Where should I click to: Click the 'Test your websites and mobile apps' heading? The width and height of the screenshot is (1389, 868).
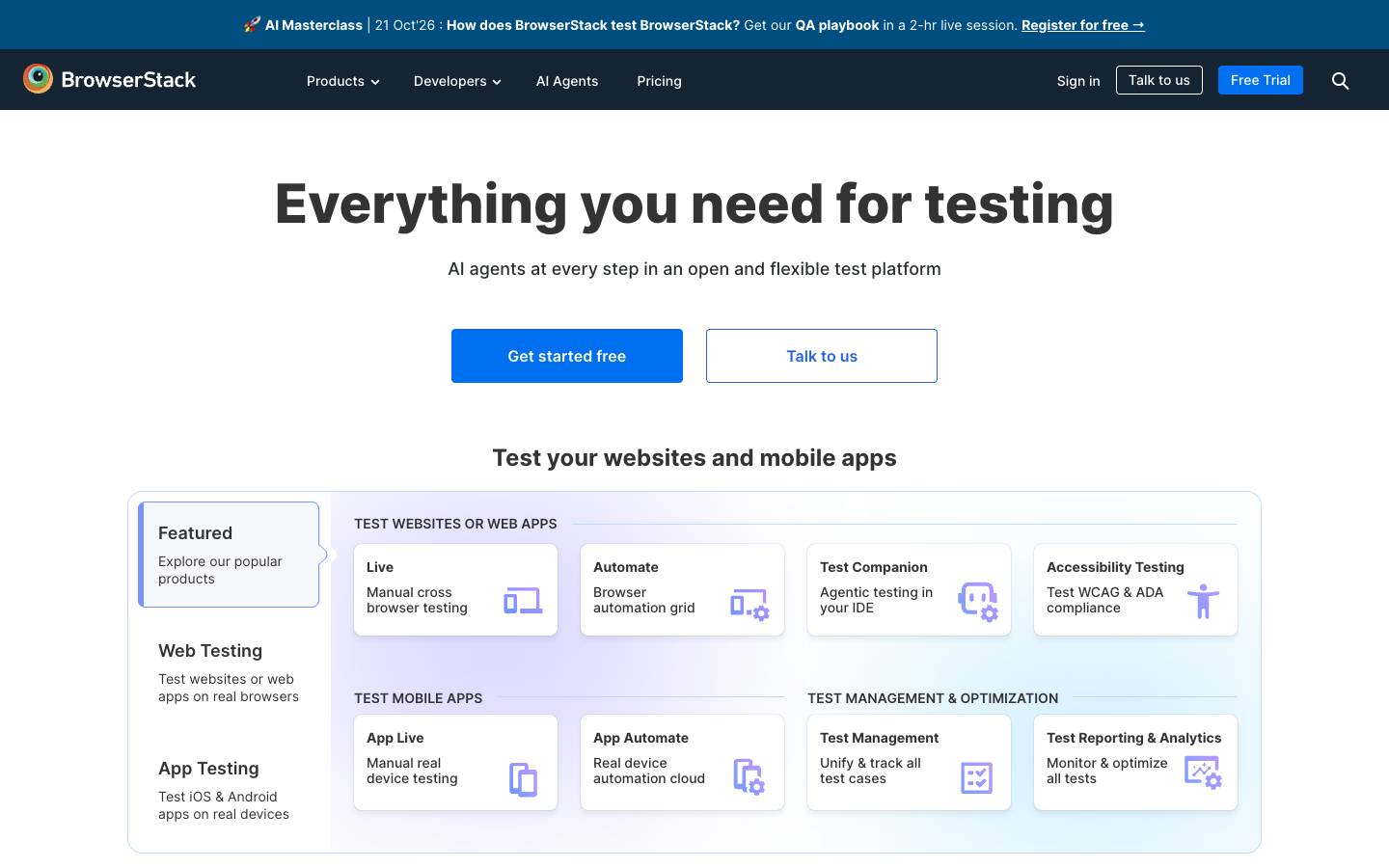tap(694, 458)
